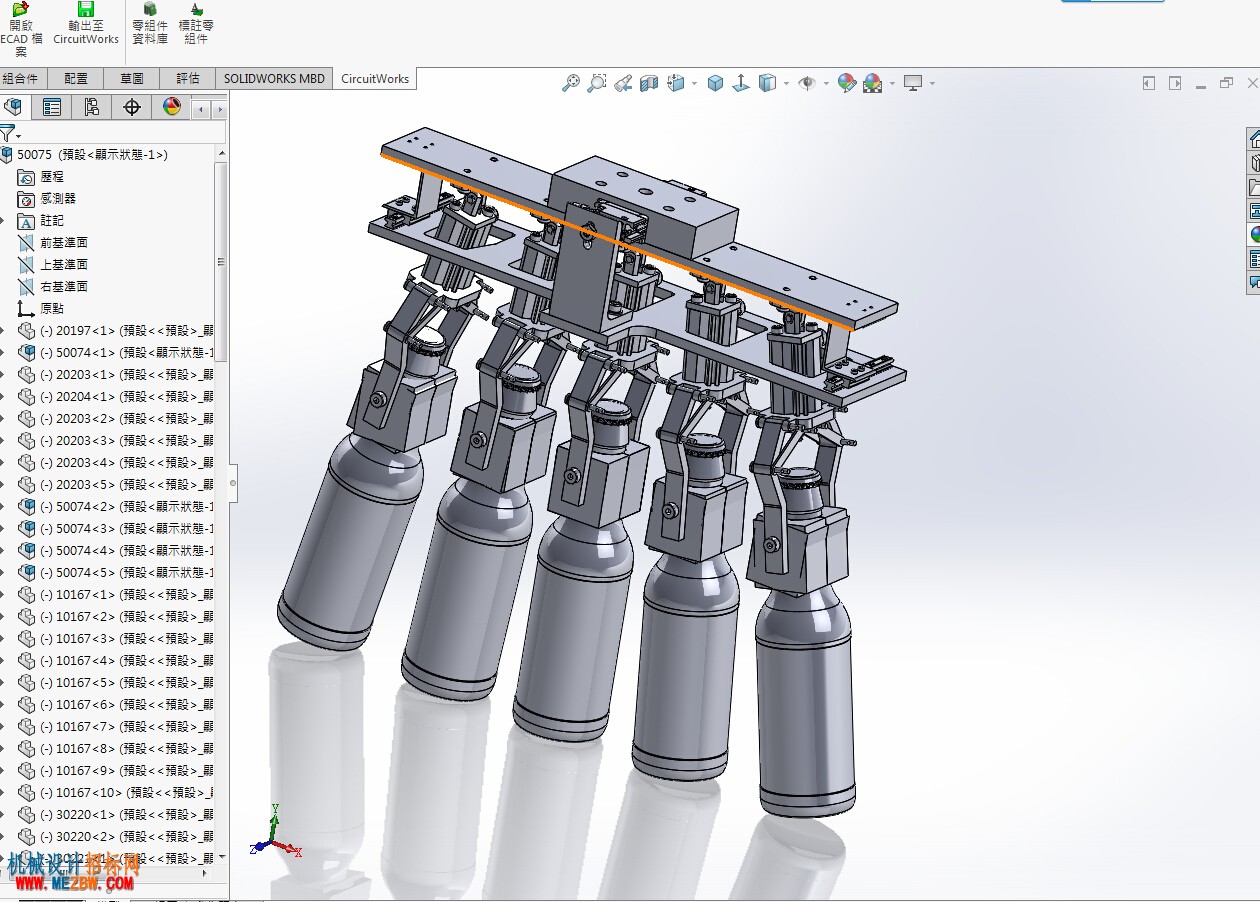Click the expand-right panel icon in viewport

pyautogui.click(x=1175, y=83)
